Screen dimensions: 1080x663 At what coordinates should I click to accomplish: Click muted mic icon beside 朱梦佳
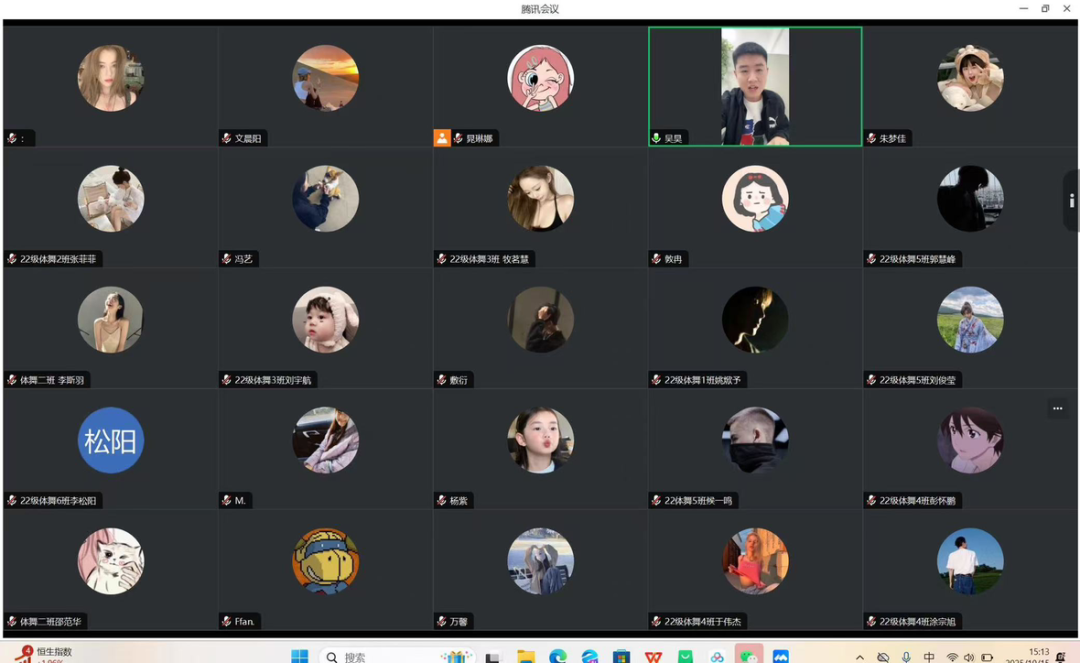[x=872, y=138]
